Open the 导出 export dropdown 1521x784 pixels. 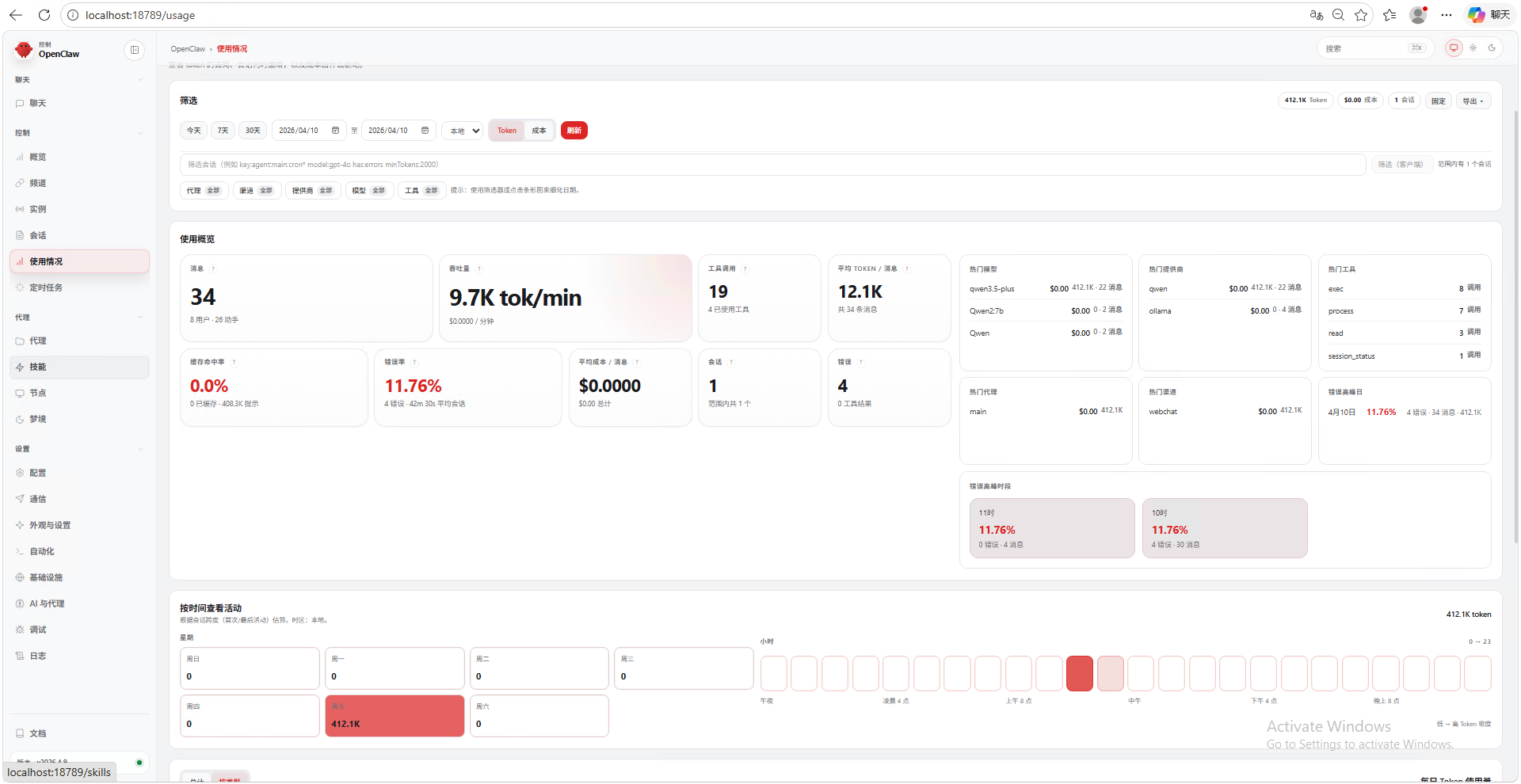[1473, 101]
